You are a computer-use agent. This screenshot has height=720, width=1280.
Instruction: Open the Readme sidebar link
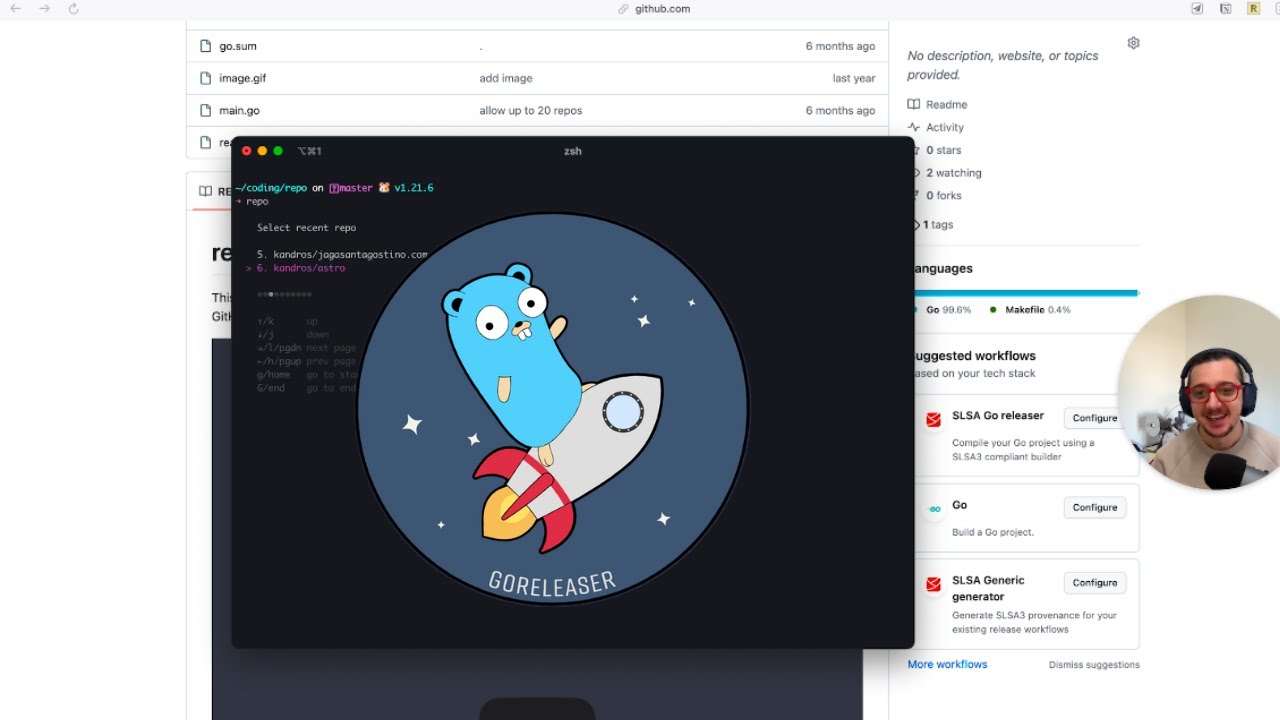pos(946,105)
